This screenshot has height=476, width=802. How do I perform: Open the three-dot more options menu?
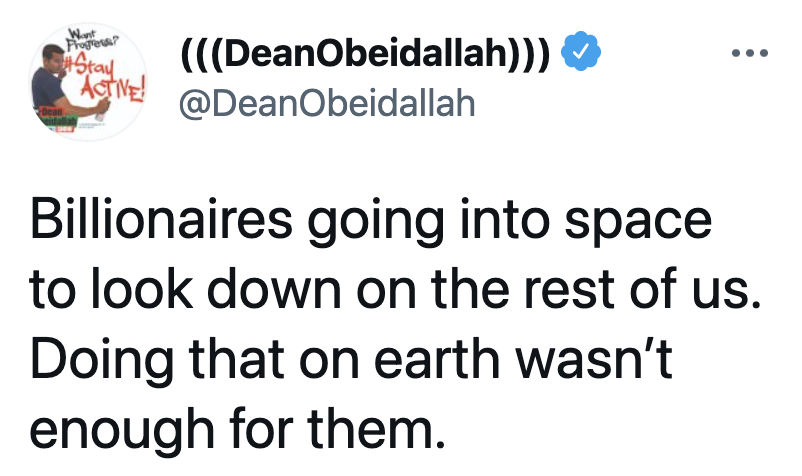click(749, 53)
